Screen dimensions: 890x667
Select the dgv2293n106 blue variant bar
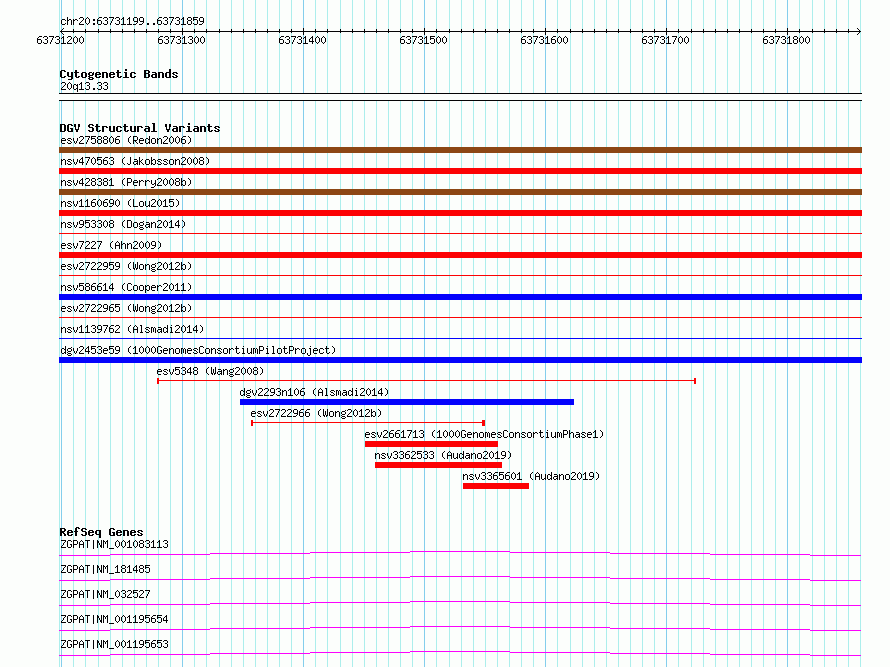click(407, 402)
